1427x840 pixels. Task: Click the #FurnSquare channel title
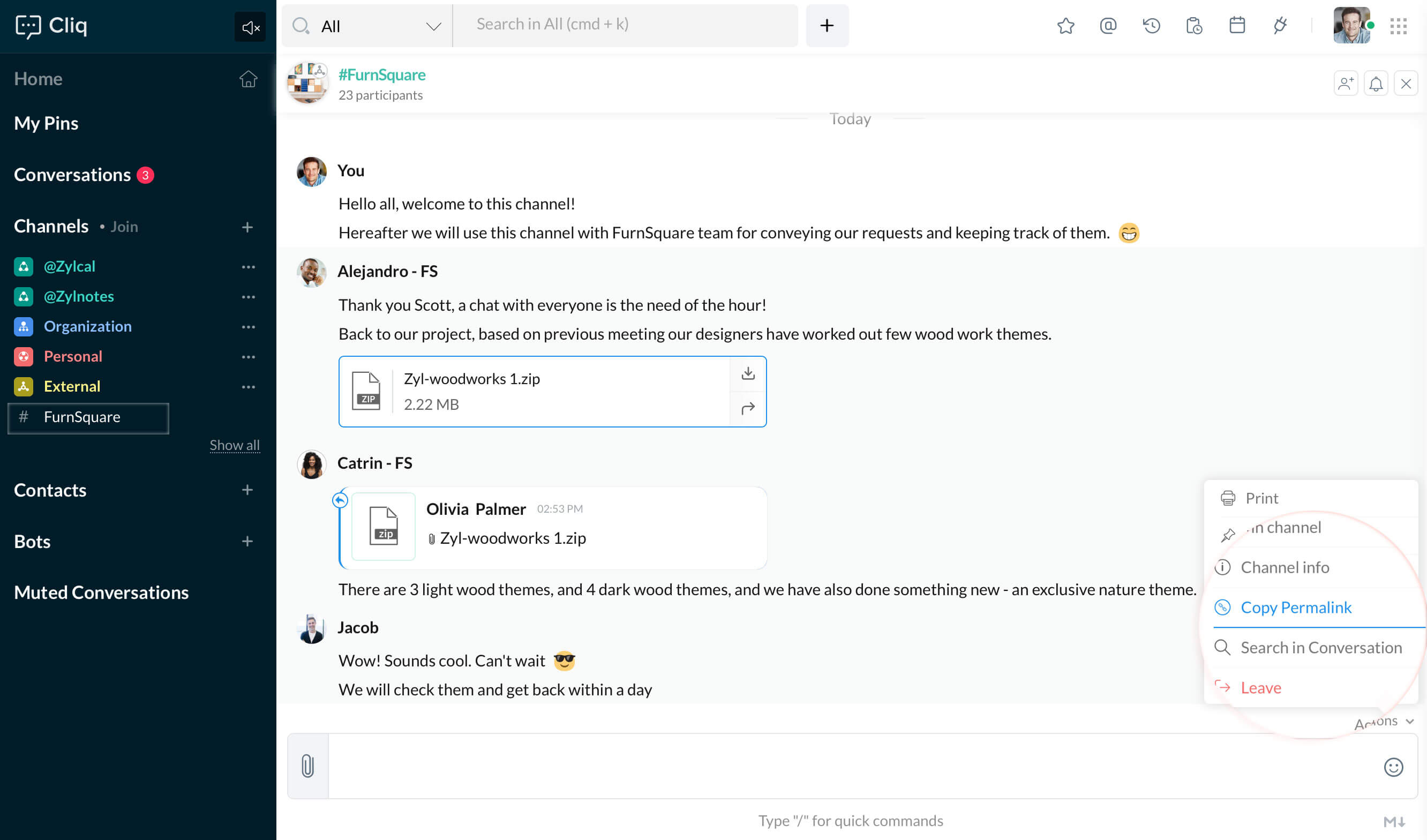pyautogui.click(x=382, y=74)
